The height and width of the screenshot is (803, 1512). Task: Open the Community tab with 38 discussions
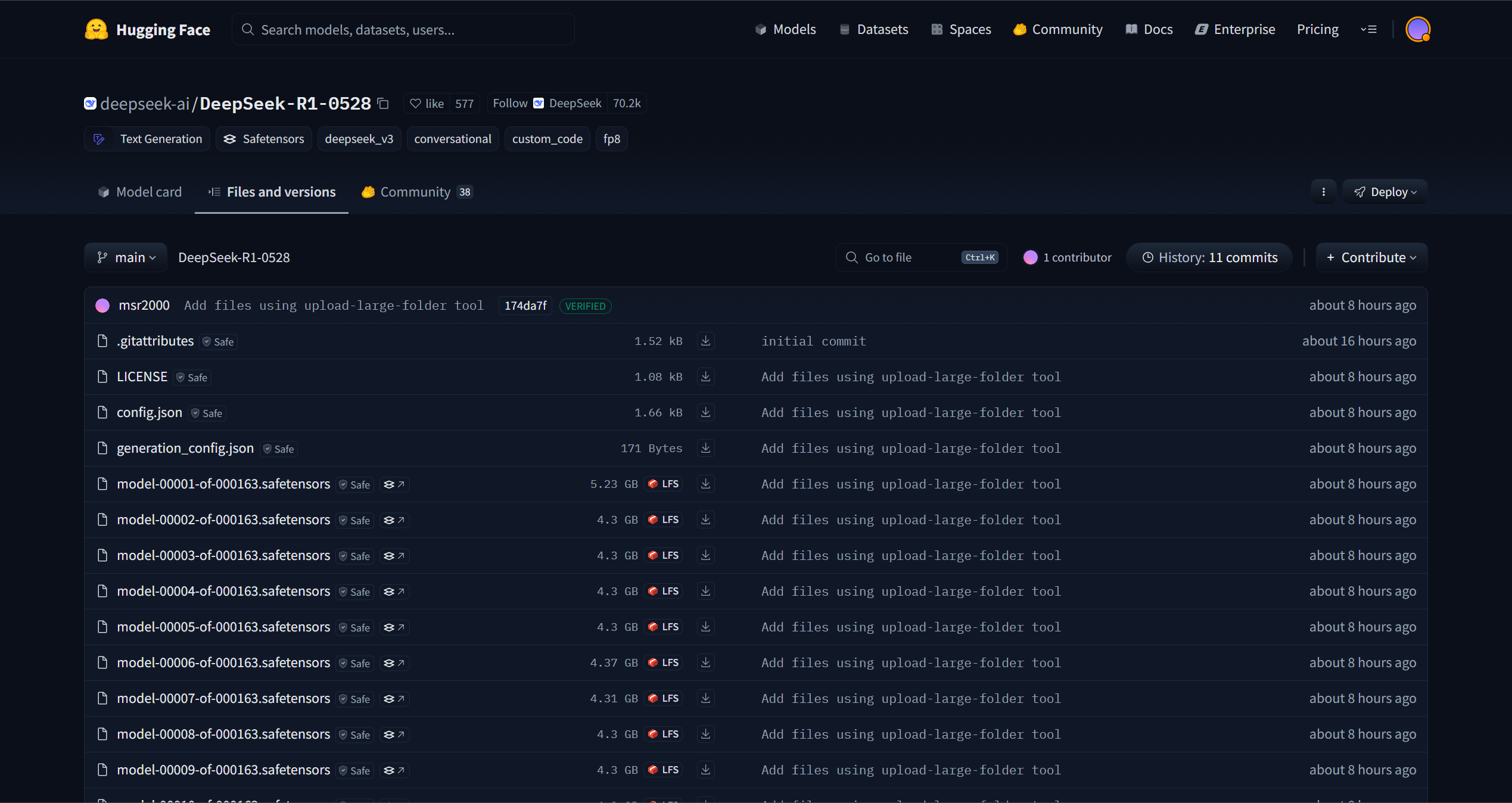pyautogui.click(x=416, y=192)
